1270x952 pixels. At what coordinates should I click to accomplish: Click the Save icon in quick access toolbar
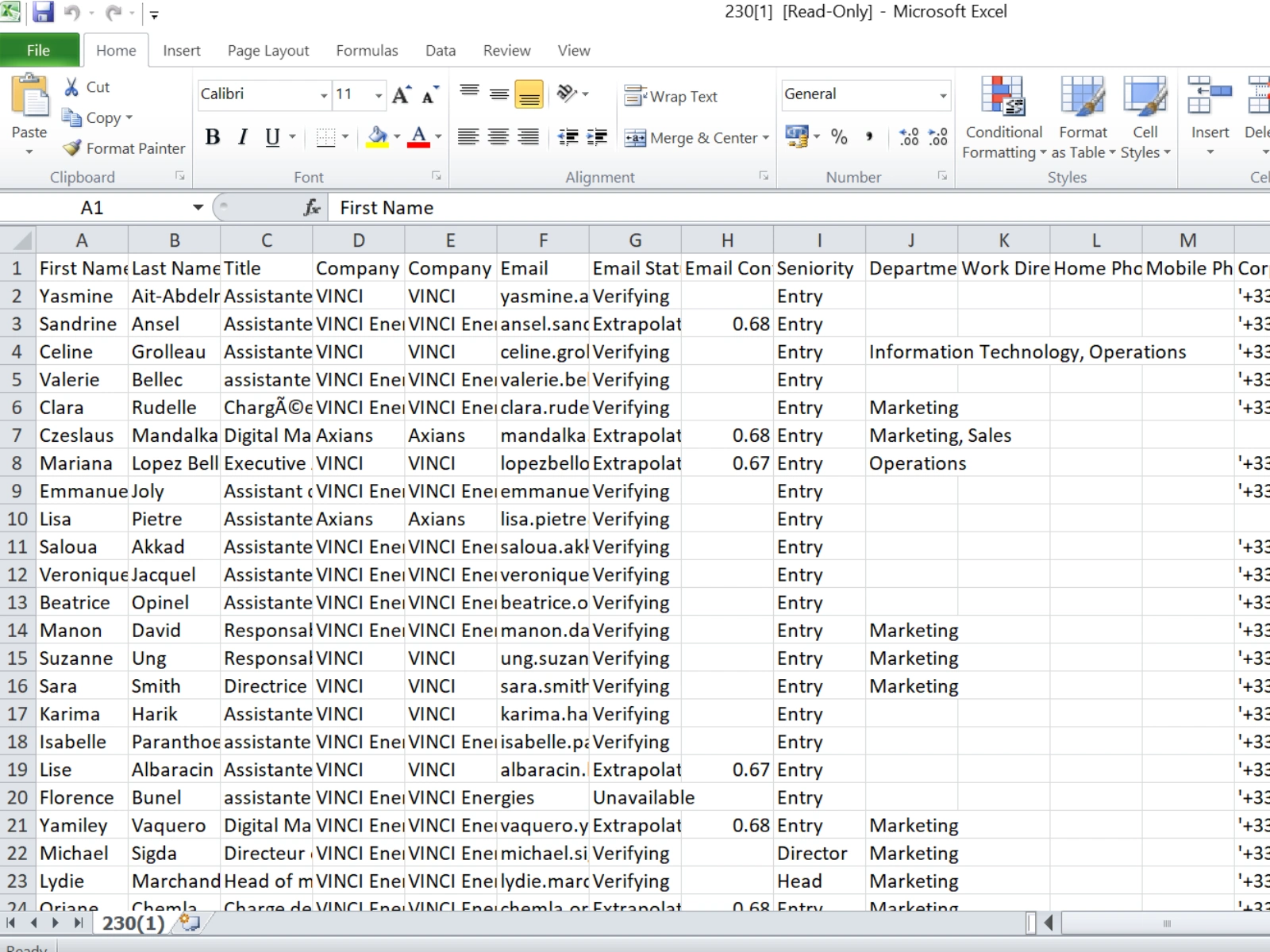43,12
